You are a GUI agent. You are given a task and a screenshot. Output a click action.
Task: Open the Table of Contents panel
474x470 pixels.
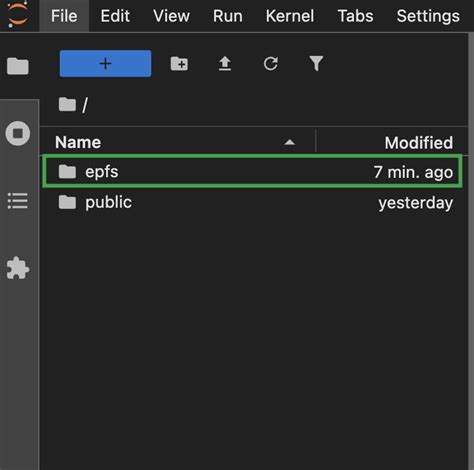click(18, 200)
